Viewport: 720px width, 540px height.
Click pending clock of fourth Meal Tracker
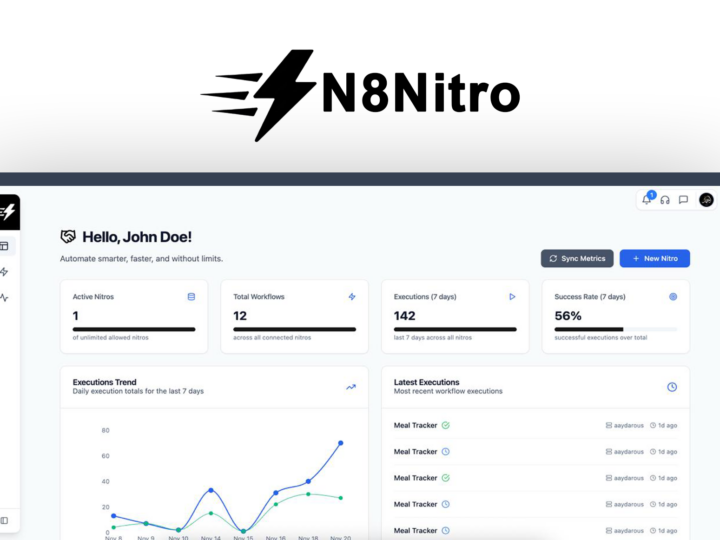pyautogui.click(x=445, y=504)
